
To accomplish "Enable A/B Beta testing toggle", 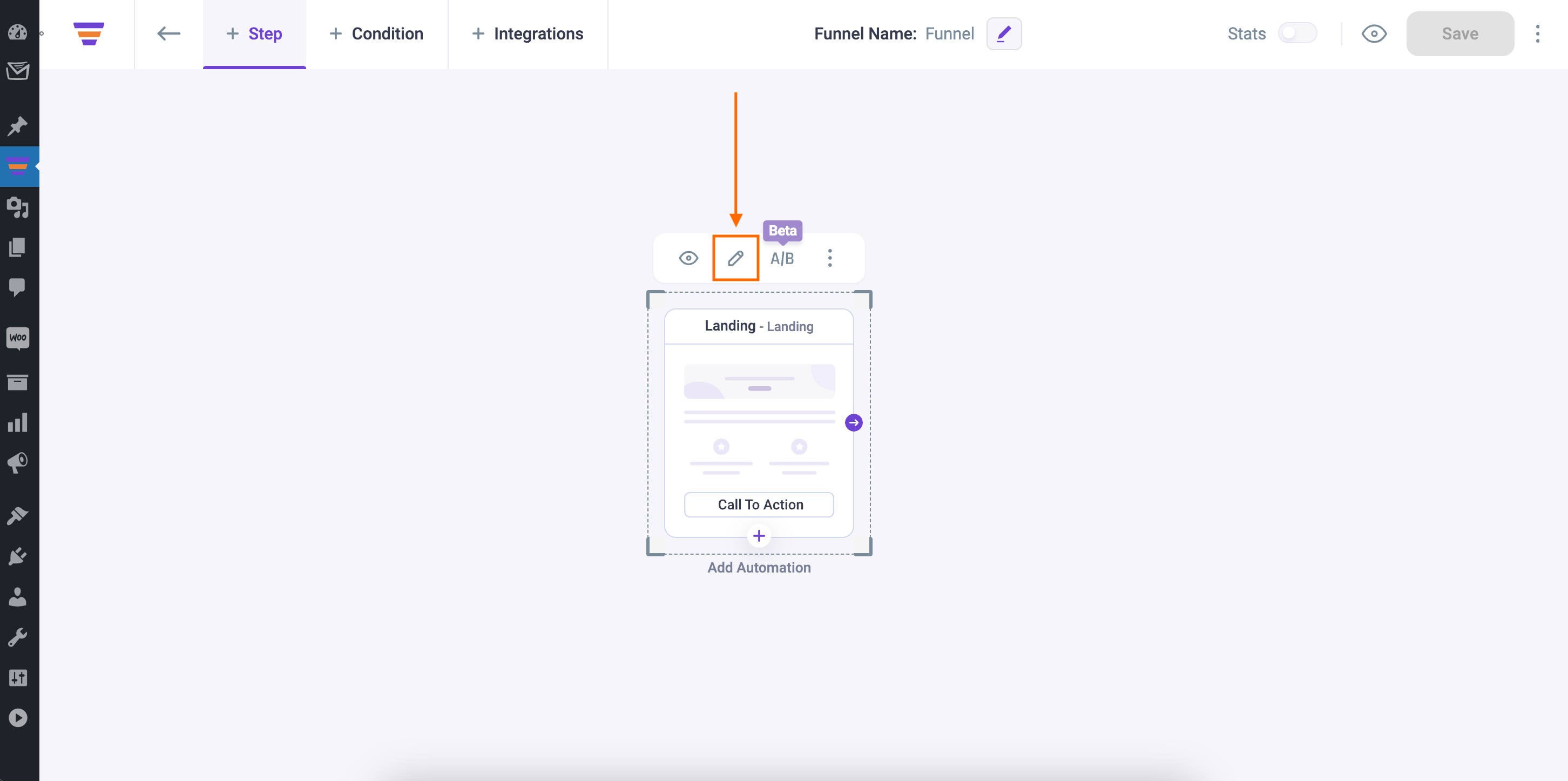I will [x=782, y=258].
